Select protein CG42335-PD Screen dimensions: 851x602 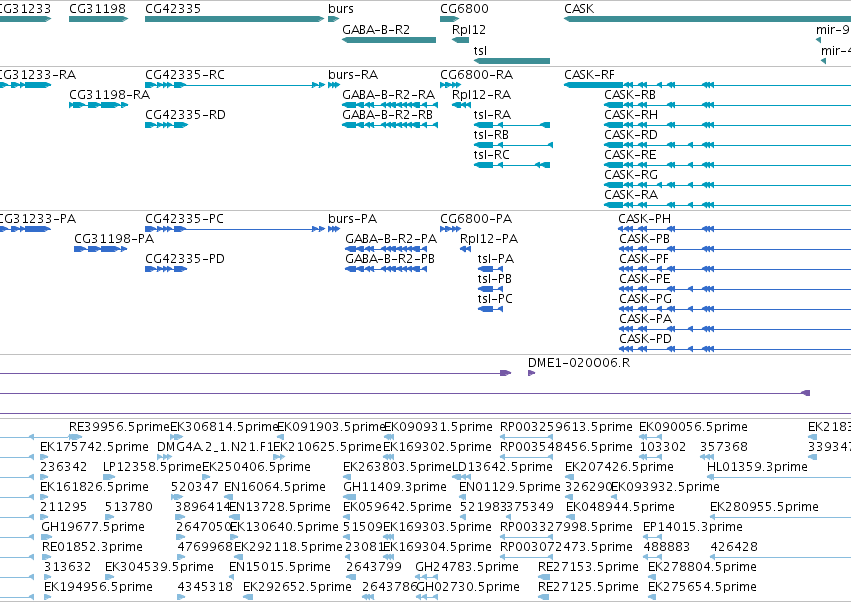(166, 269)
